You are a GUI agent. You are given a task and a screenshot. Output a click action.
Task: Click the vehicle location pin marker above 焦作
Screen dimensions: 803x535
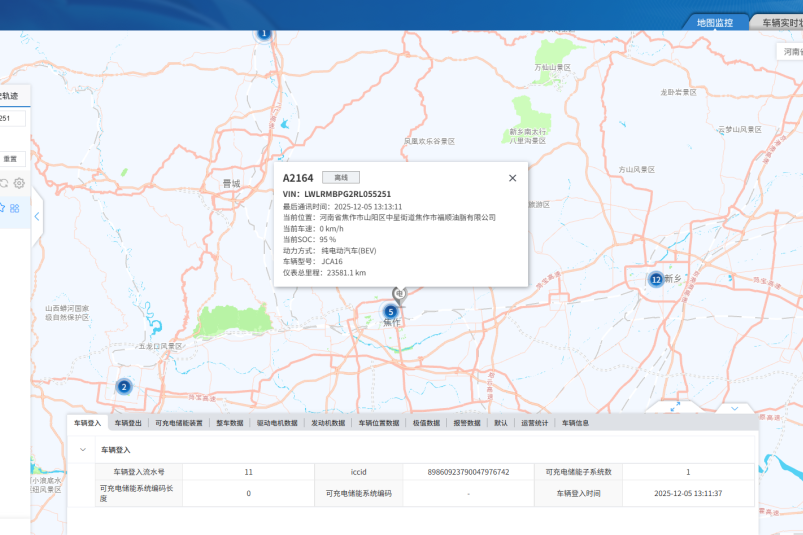pyautogui.click(x=399, y=295)
